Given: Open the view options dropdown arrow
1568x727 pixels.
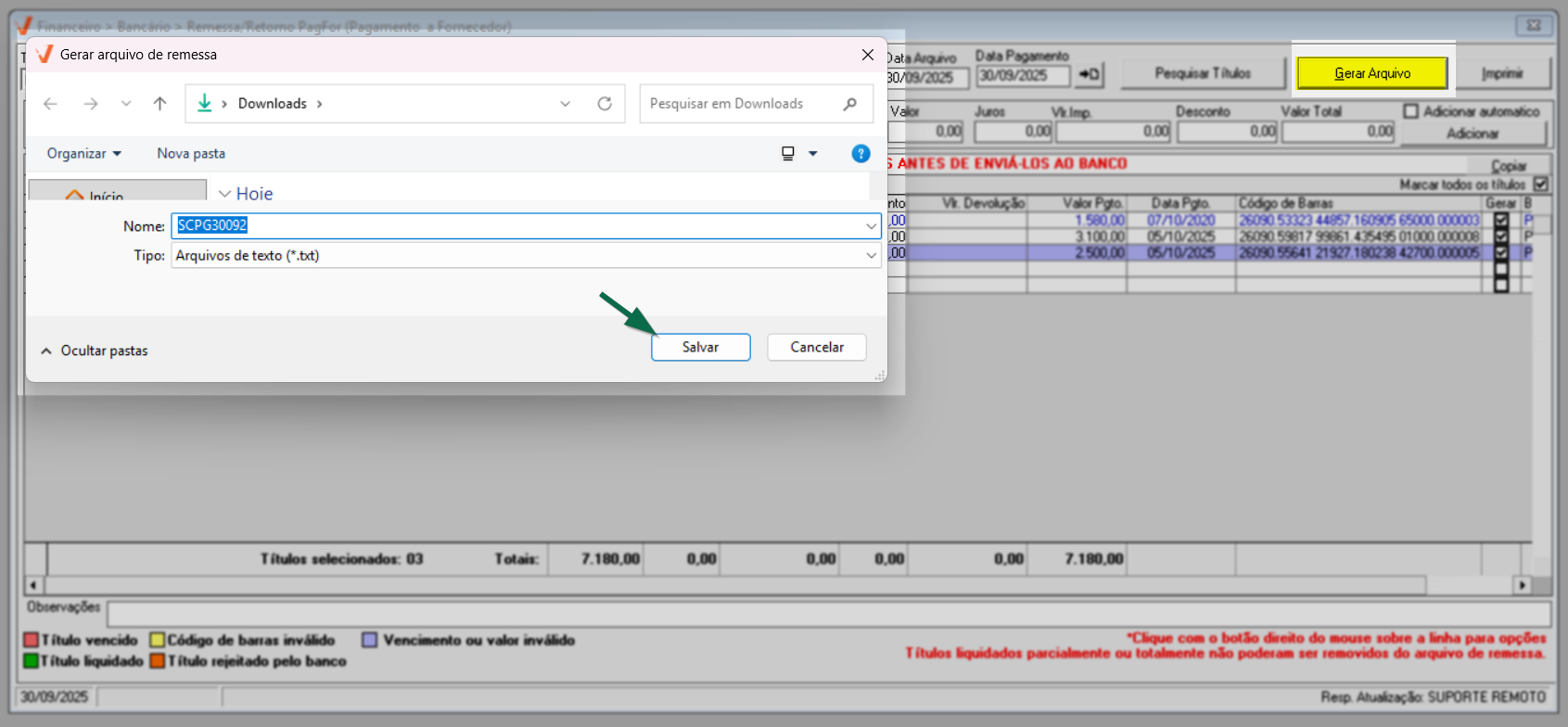Looking at the screenshot, I should tap(813, 154).
